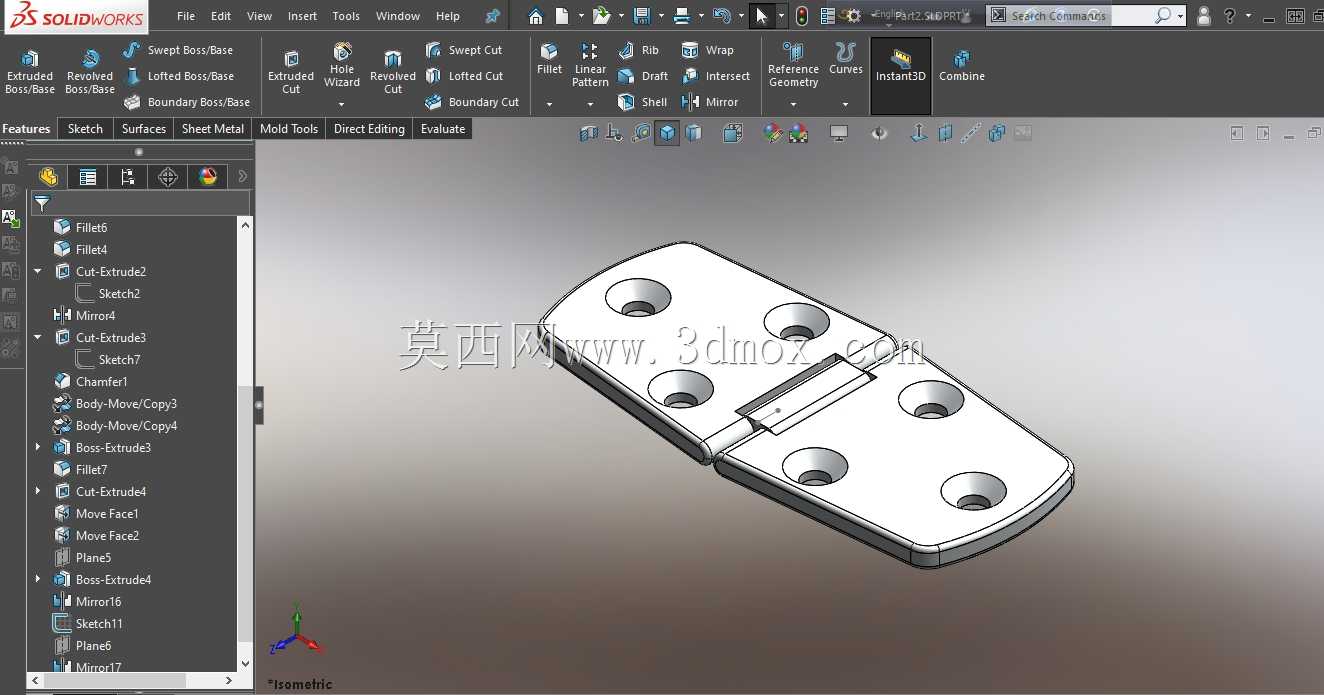The width and height of the screenshot is (1324, 695).
Task: Expand more manager tabs with chevron
Action: click(x=242, y=177)
